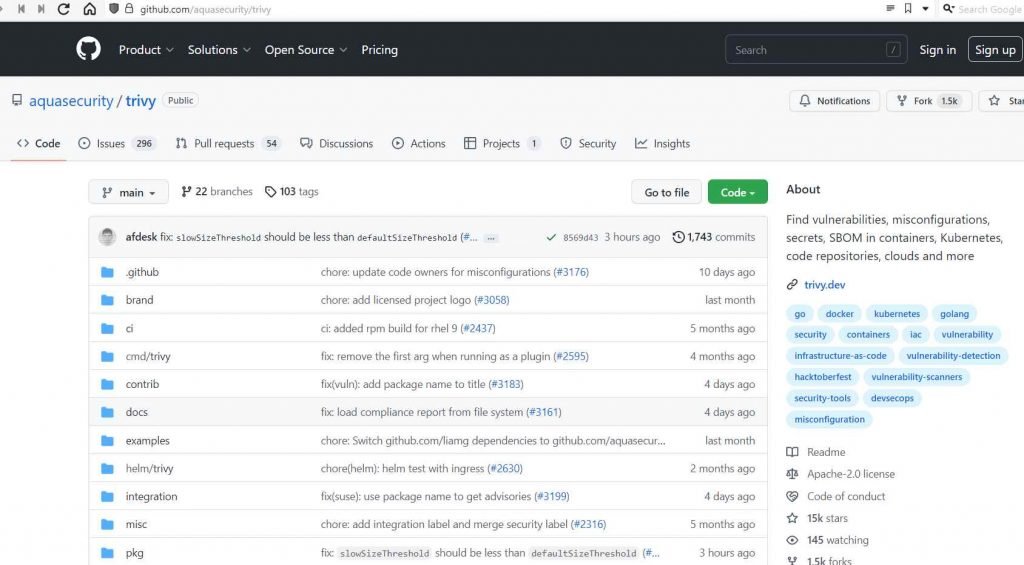Click the Go to file button
The width and height of the screenshot is (1024, 565).
point(666,192)
